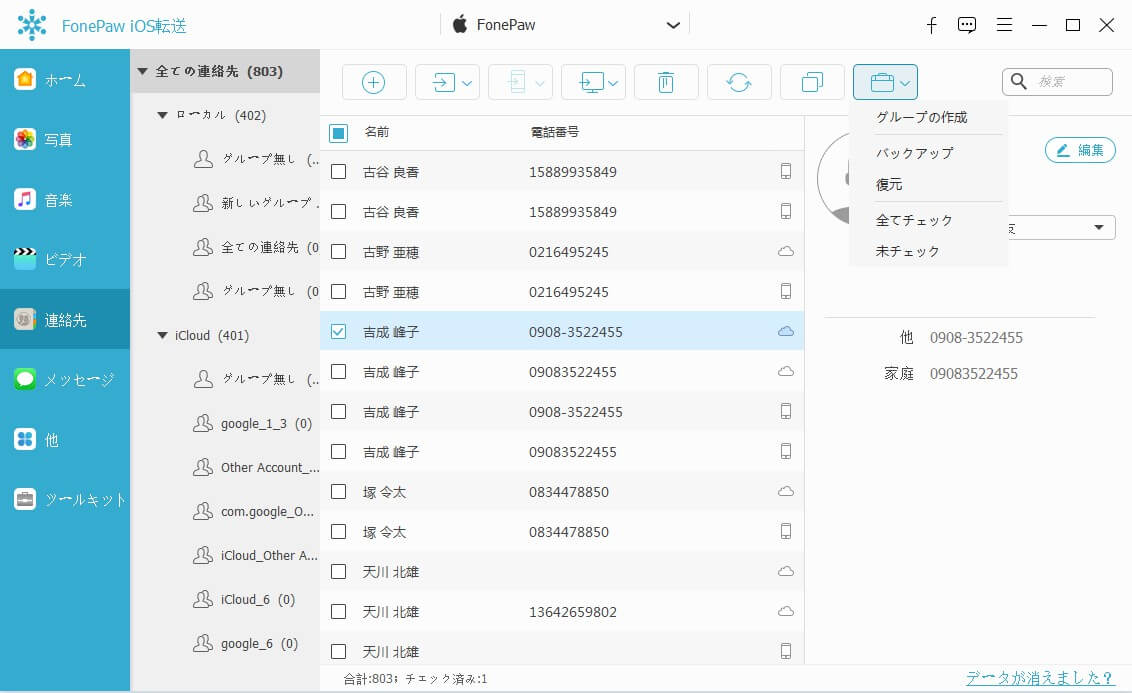Check the last 天川 北雄 row checkbox
The image size is (1132, 693).
(339, 651)
